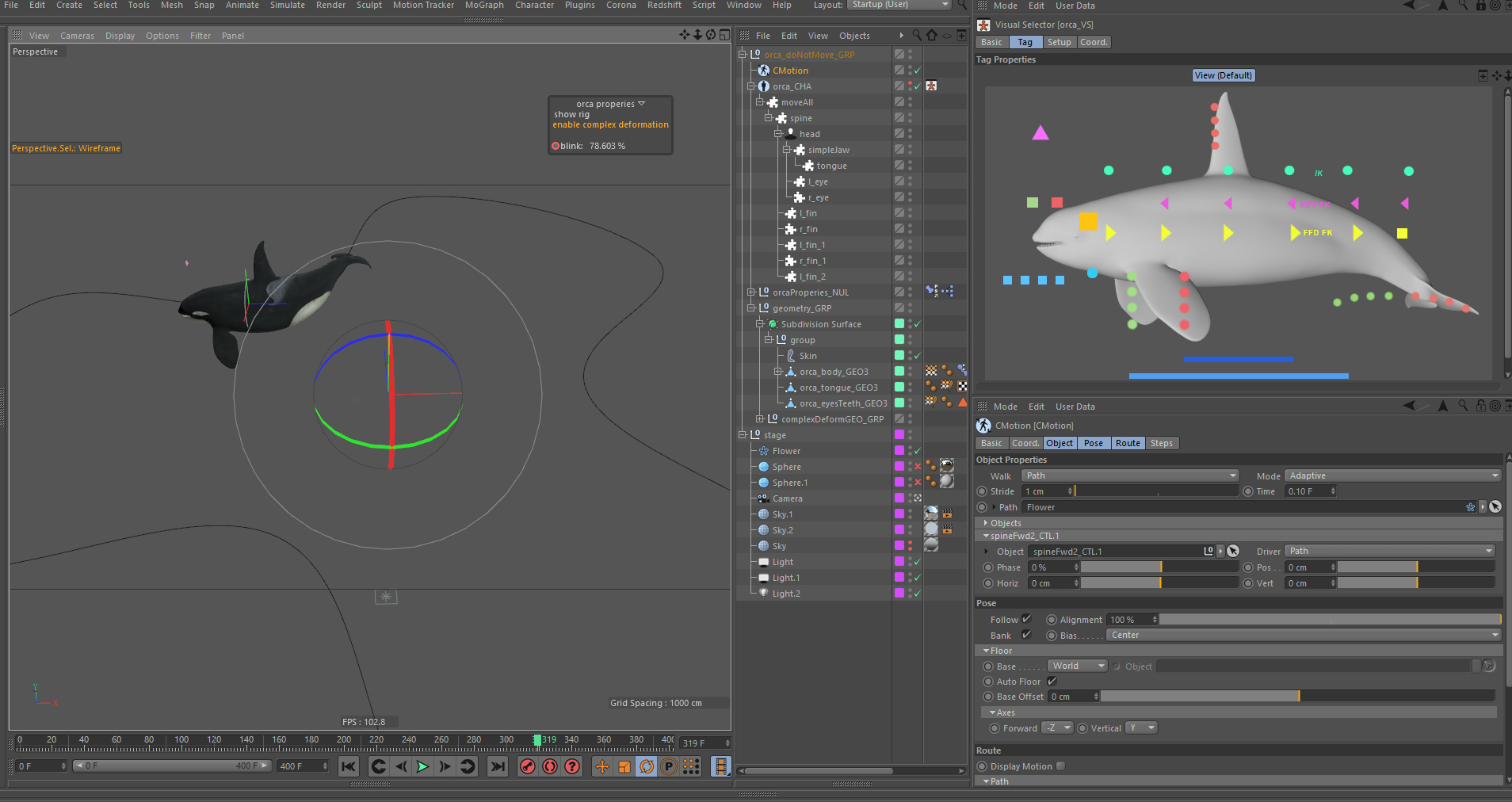This screenshot has width=1512, height=802.
Task: Click the CMotion attribute manager search icon
Action: [x=1463, y=406]
